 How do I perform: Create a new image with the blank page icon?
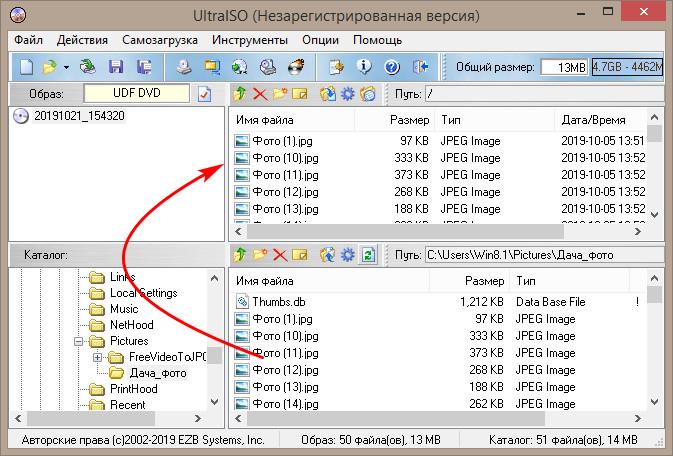click(x=27, y=67)
